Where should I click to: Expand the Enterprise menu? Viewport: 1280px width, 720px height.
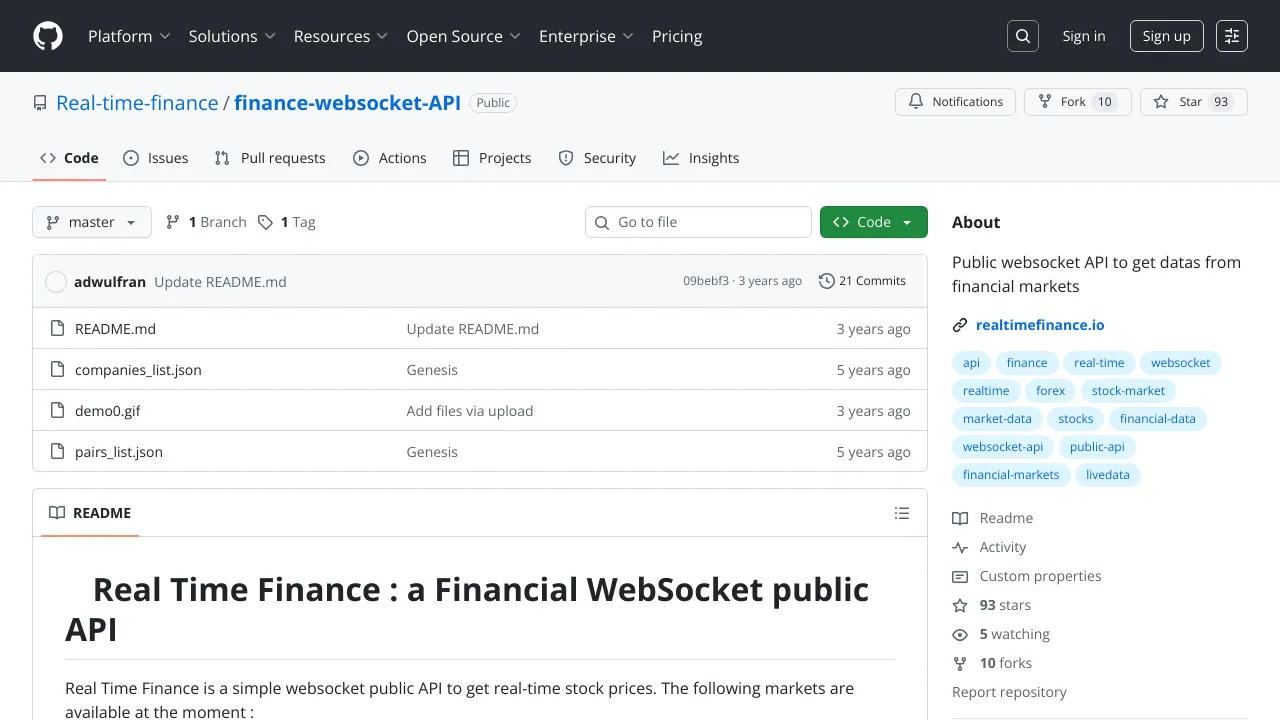tap(587, 36)
